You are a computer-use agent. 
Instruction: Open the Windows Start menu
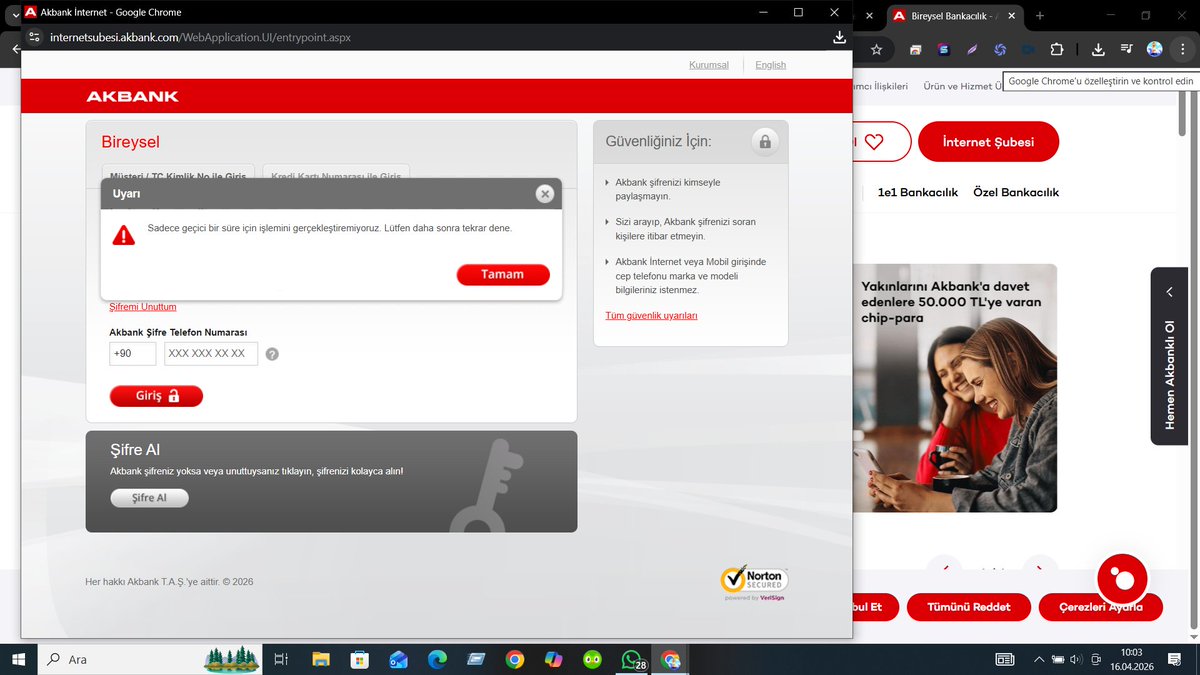tap(17, 660)
